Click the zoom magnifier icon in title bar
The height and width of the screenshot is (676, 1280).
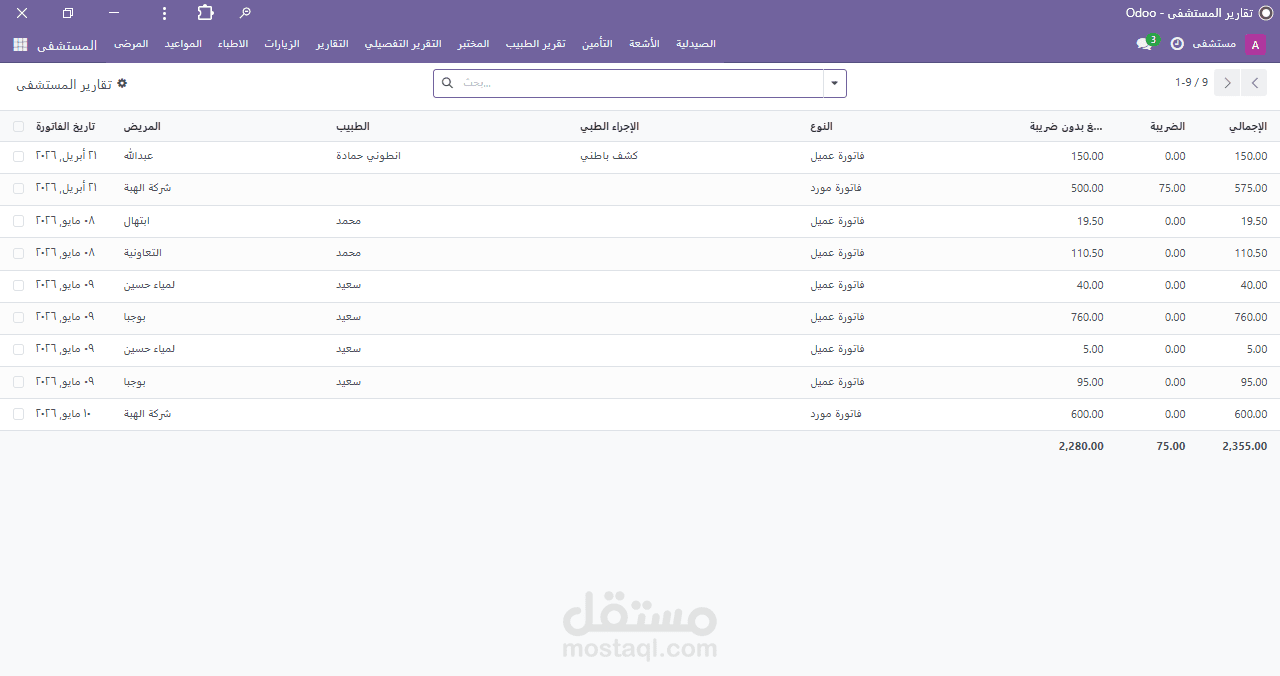(x=245, y=13)
